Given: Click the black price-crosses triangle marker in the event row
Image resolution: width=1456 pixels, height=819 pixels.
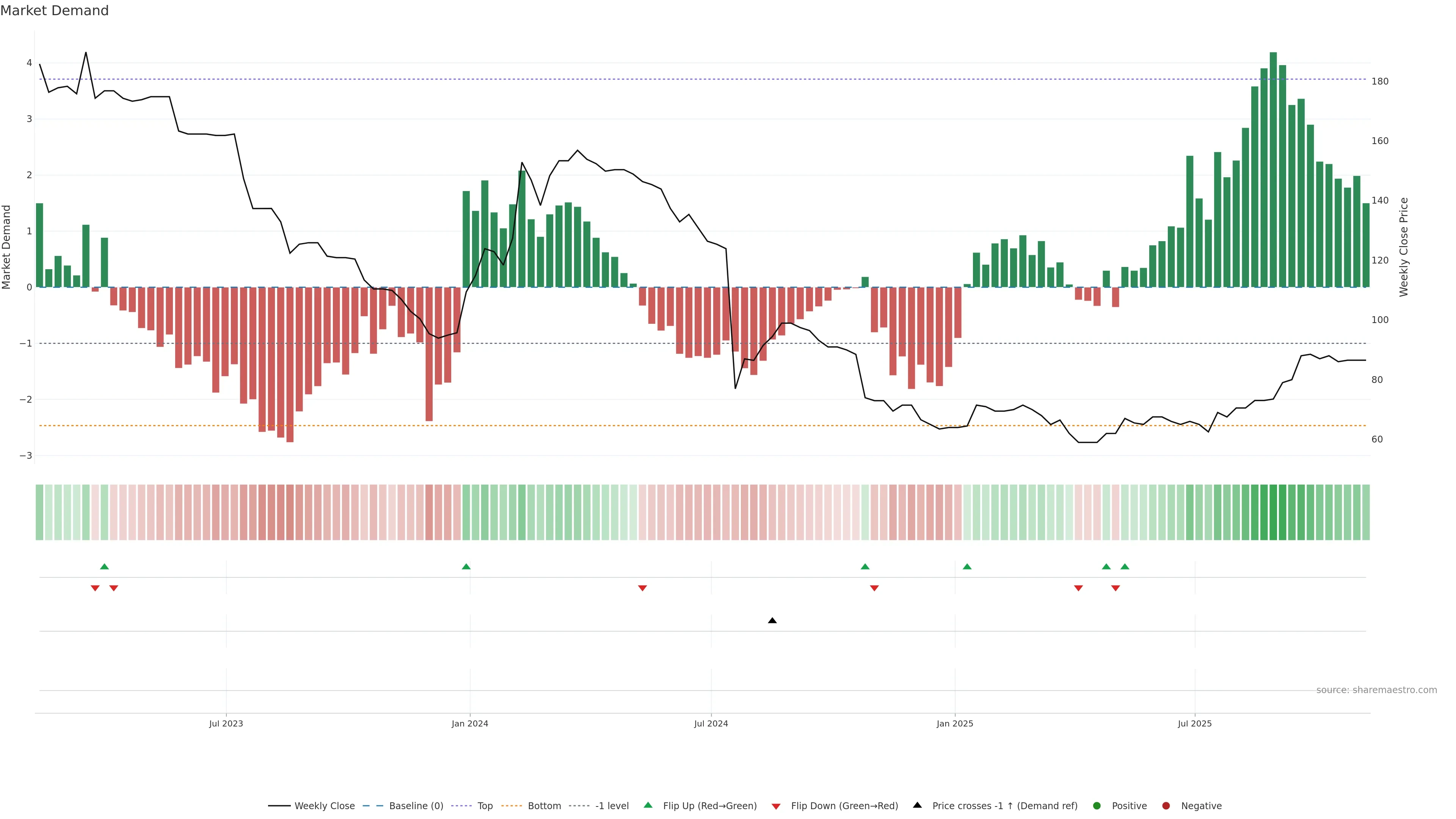Looking at the screenshot, I should (x=772, y=621).
